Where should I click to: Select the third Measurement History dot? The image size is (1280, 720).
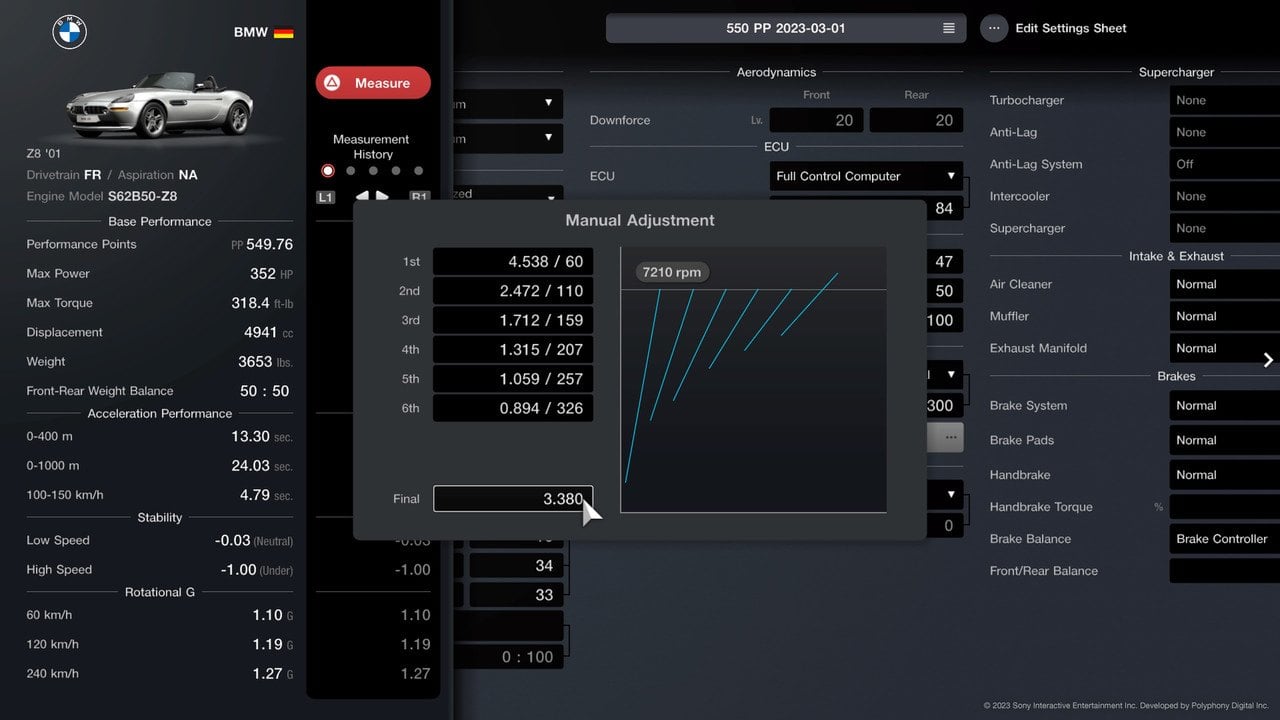point(373,171)
